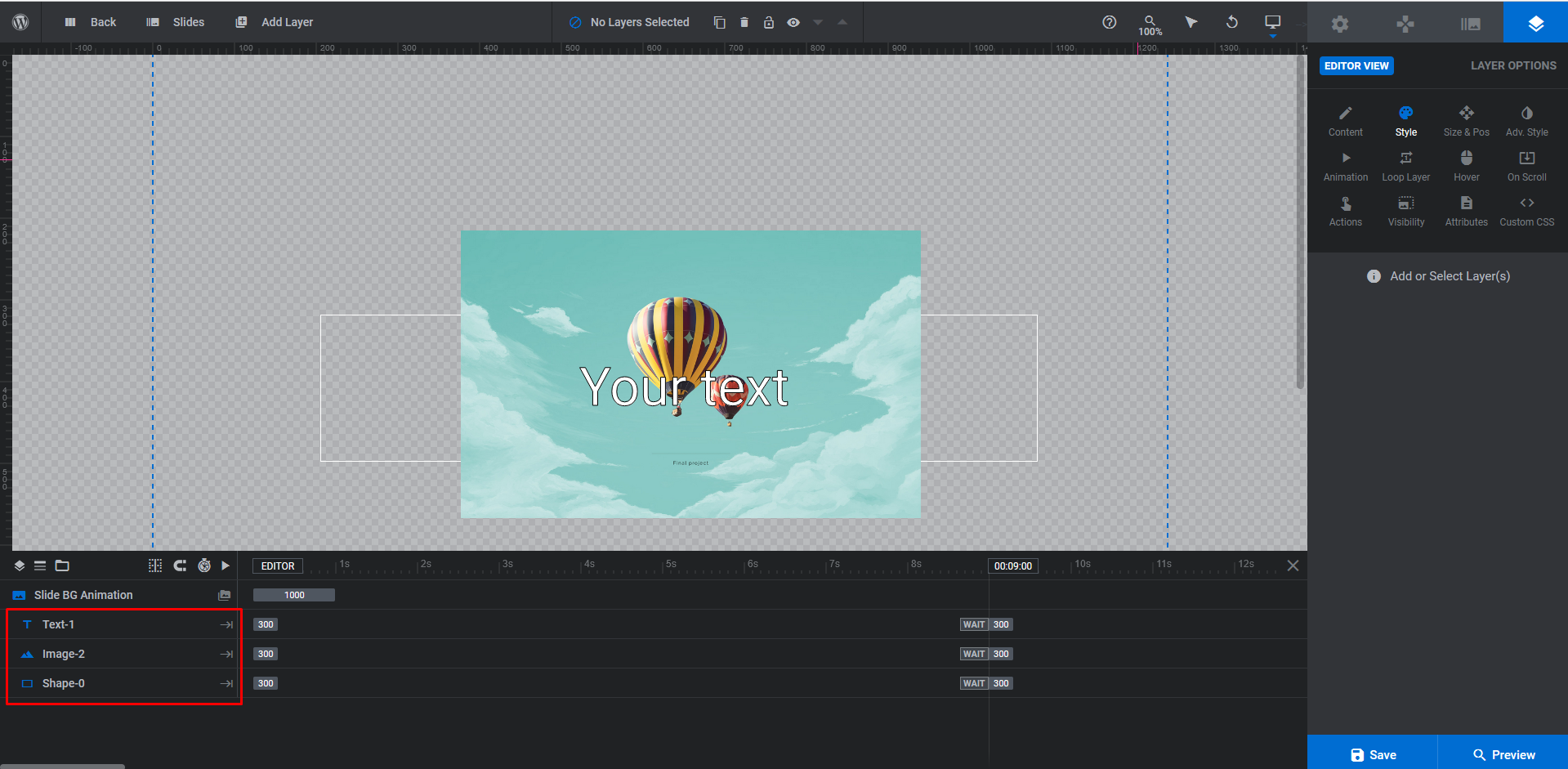Click Text-1 start 300 frame marker
1568x769 pixels.
click(266, 624)
